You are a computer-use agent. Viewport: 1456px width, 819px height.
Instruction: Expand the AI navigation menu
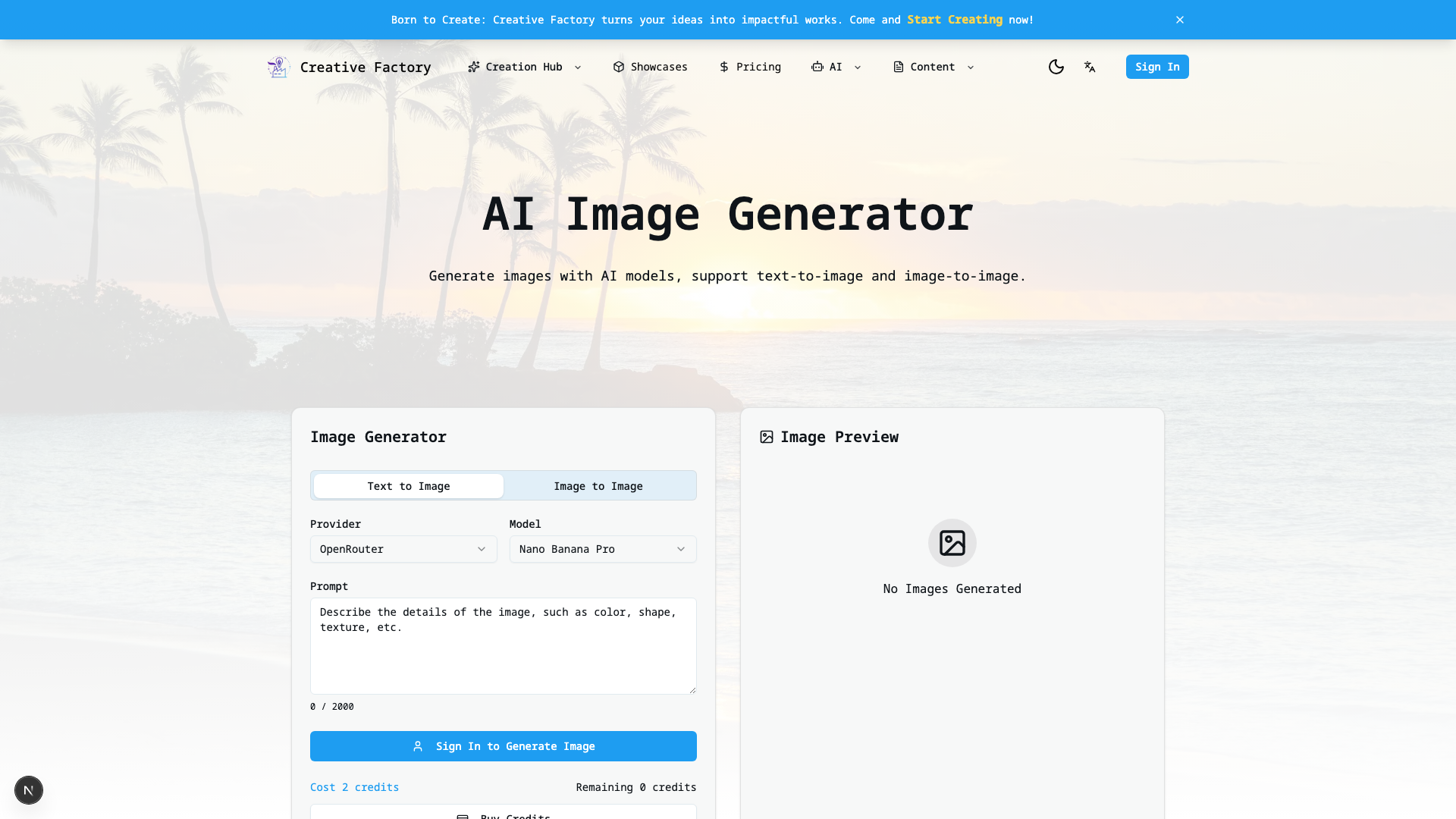coord(836,67)
